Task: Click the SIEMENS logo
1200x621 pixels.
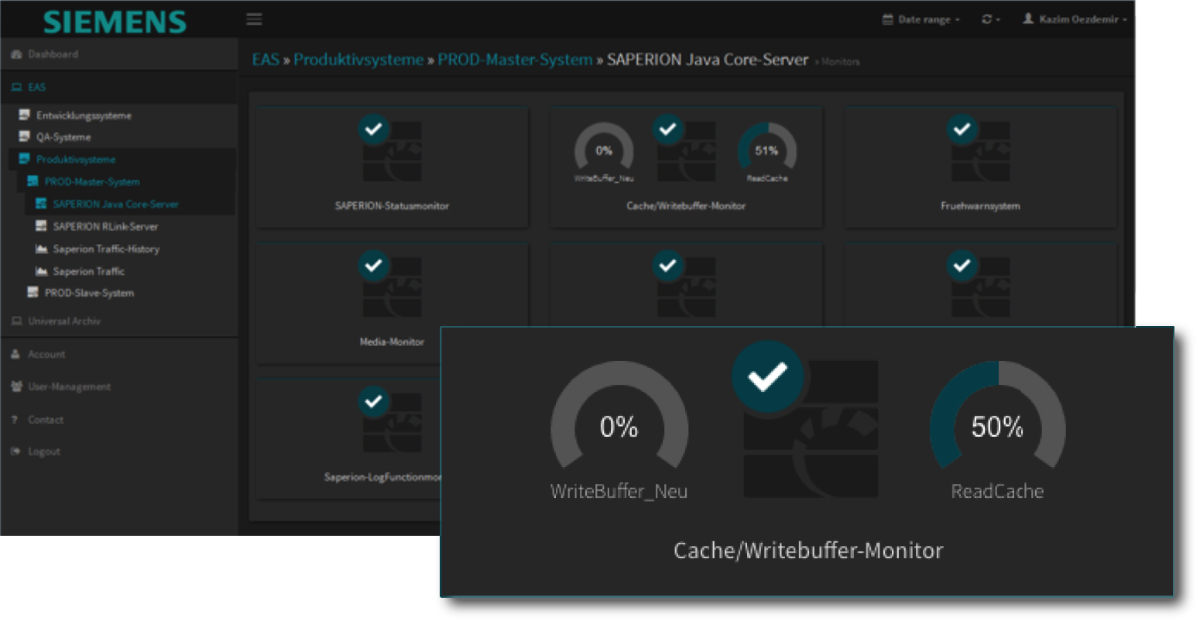Action: tap(115, 21)
